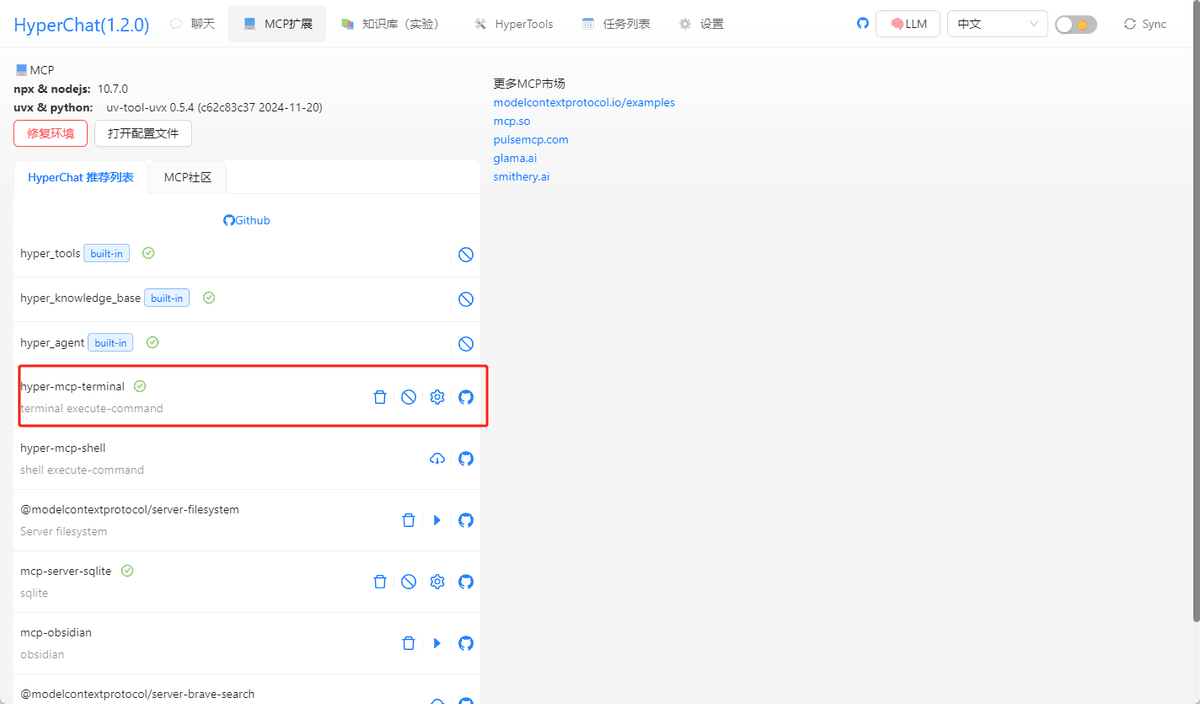1200x704 pixels.
Task: Visit the glama.ai link
Action: point(515,158)
